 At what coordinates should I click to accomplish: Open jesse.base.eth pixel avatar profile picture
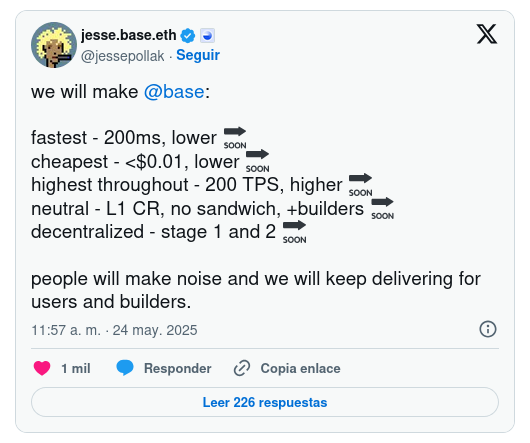54,45
